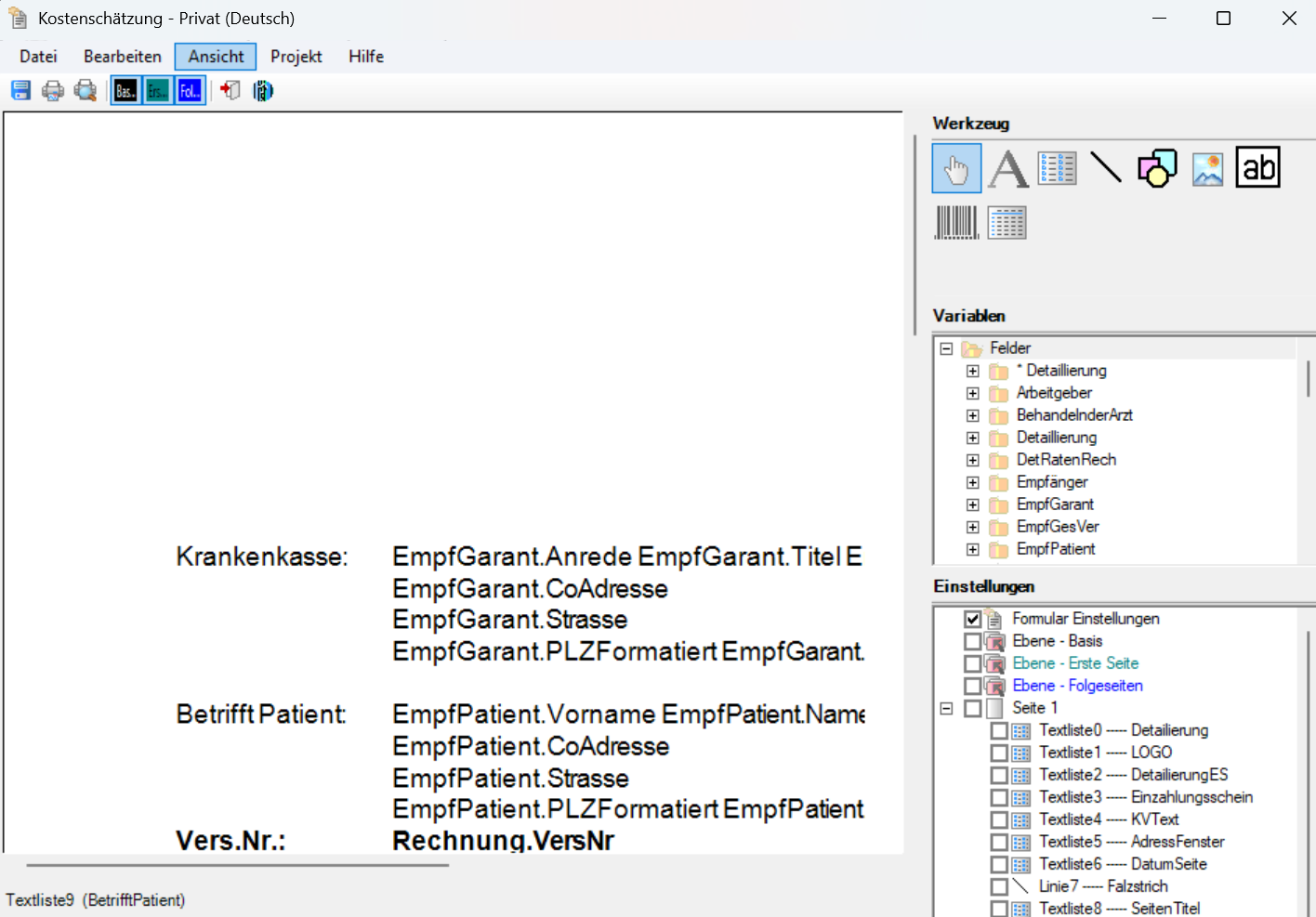Click the Save icon in toolbar
Screen dimensions: 1316x917
pos(20,90)
